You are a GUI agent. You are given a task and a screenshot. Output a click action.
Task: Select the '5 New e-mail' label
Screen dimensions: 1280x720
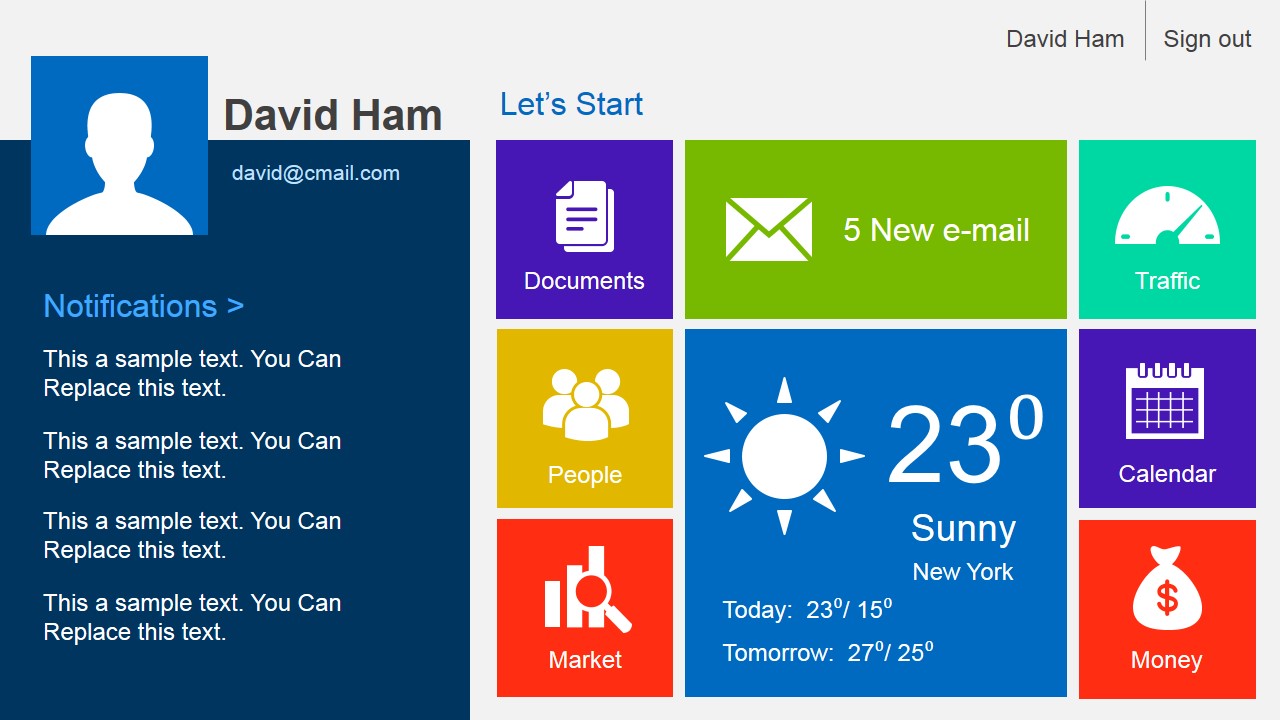coord(936,230)
